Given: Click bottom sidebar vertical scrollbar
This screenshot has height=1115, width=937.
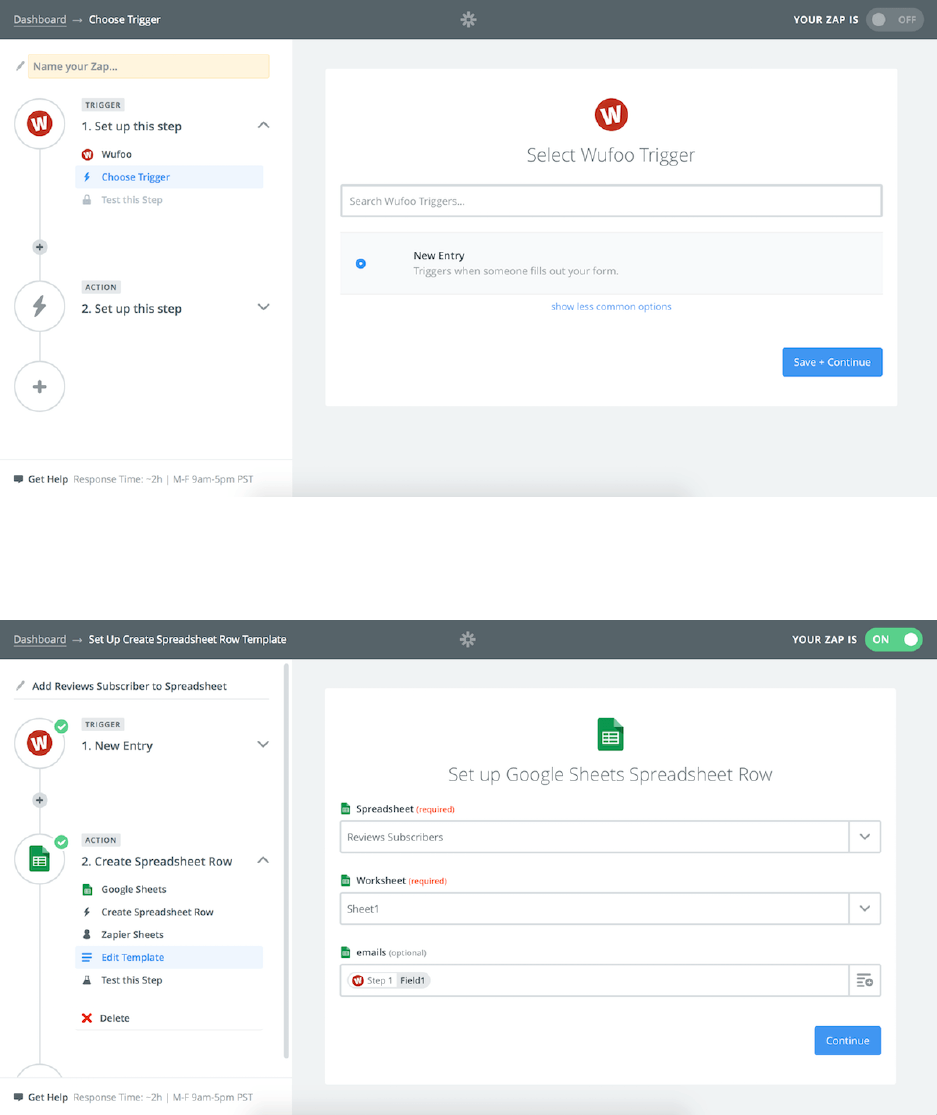Looking at the screenshot, I should 287,860.
